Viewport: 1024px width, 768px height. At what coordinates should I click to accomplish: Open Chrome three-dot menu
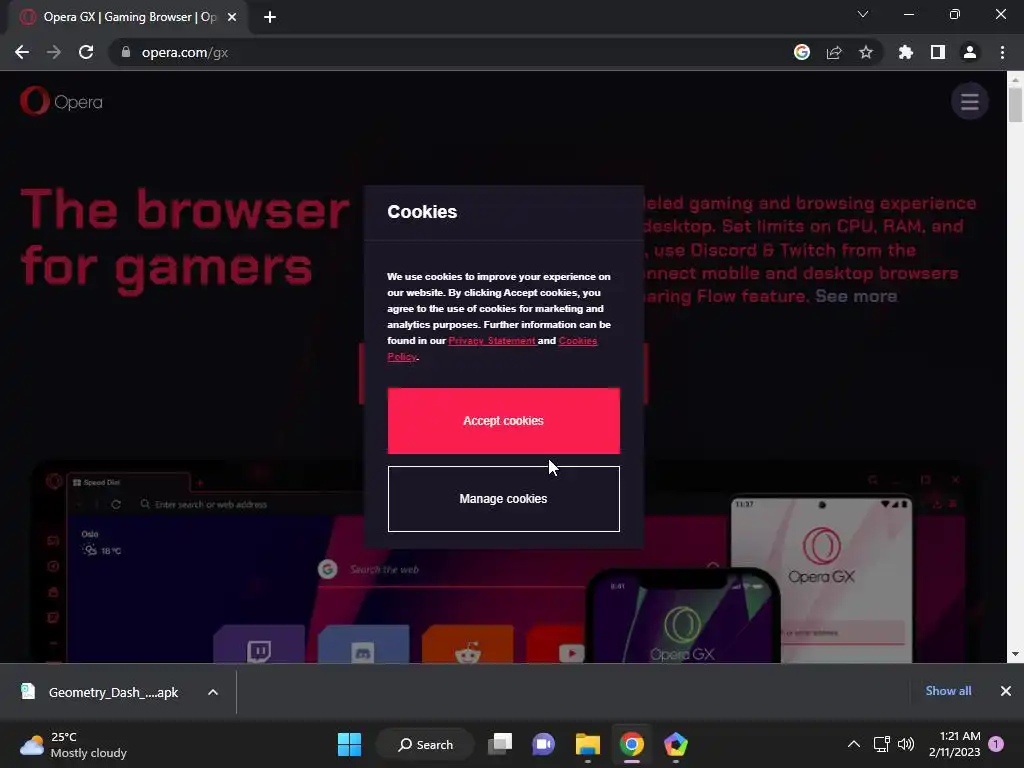(x=1002, y=52)
